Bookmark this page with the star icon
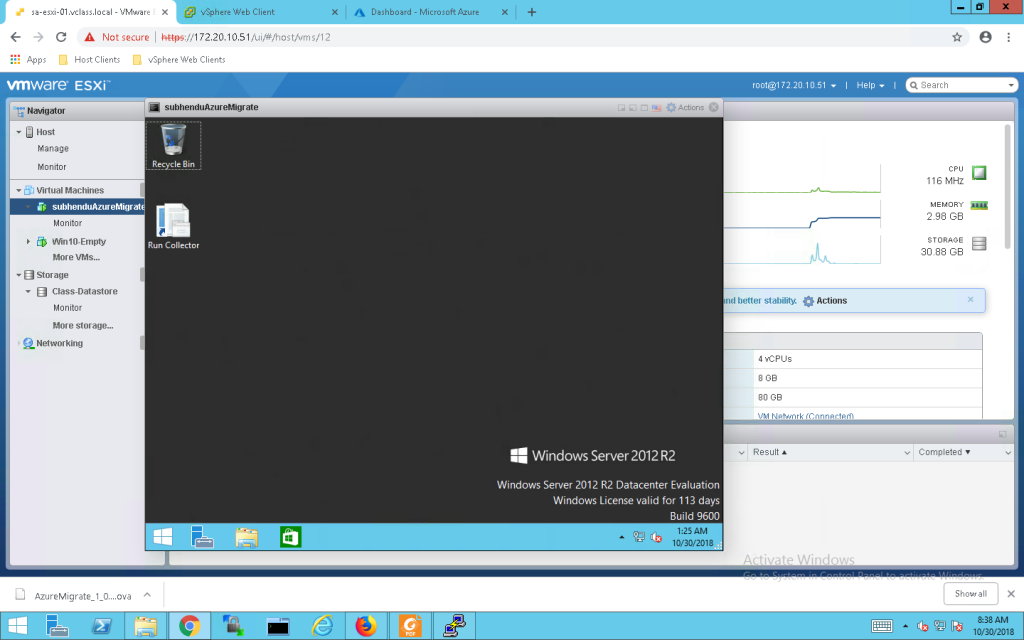 957,37
